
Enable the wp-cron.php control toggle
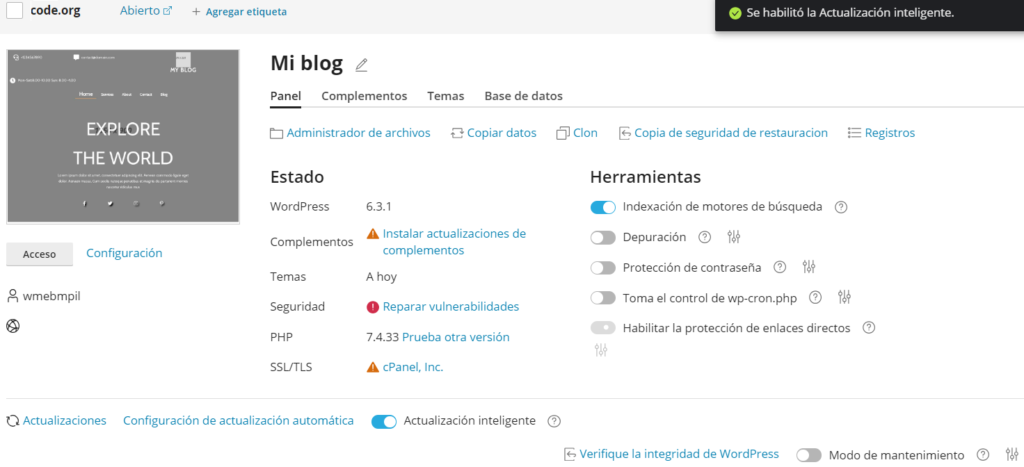tap(603, 298)
